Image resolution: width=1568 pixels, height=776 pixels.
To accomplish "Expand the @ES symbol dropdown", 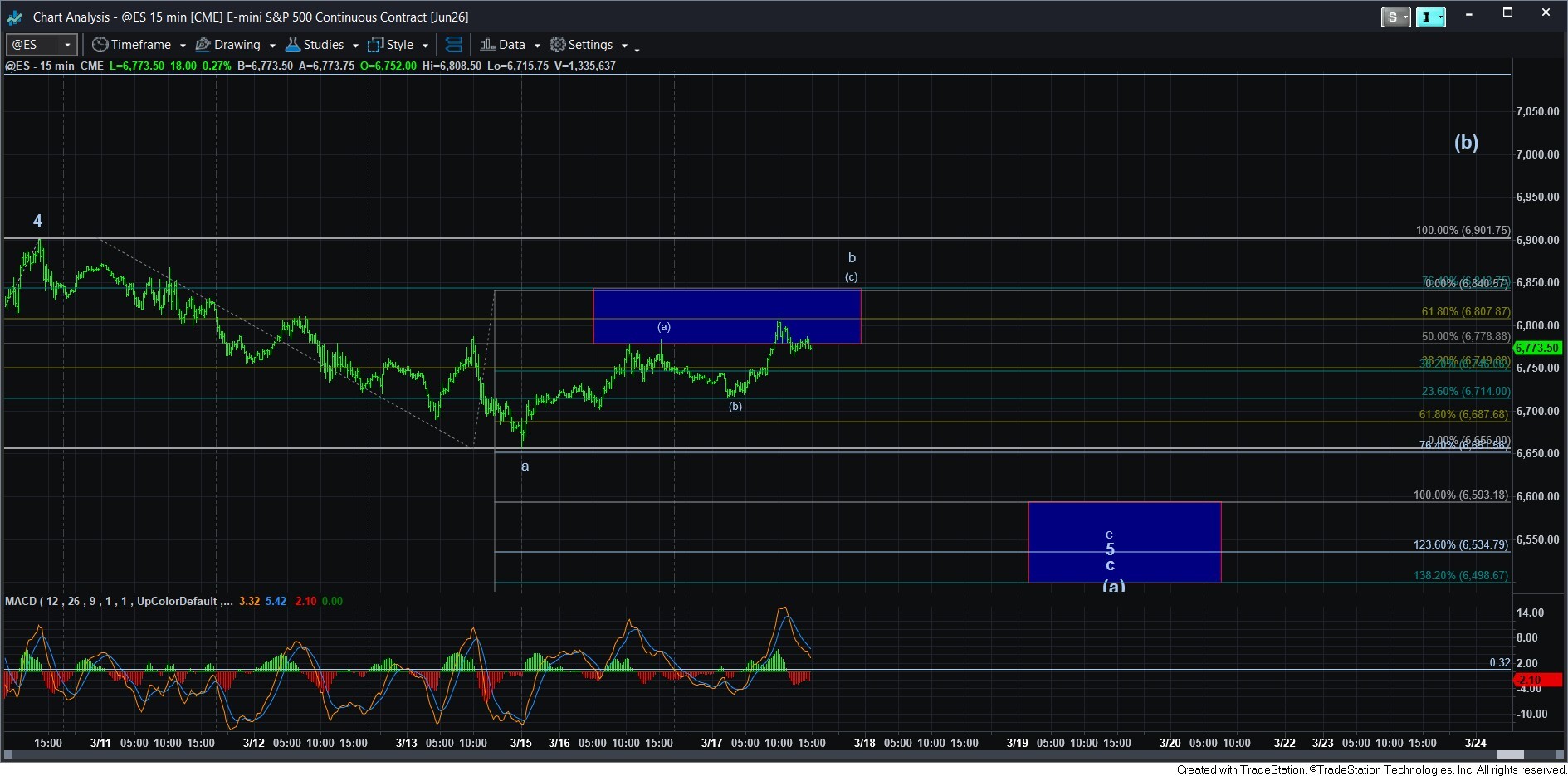I will pyautogui.click(x=67, y=45).
